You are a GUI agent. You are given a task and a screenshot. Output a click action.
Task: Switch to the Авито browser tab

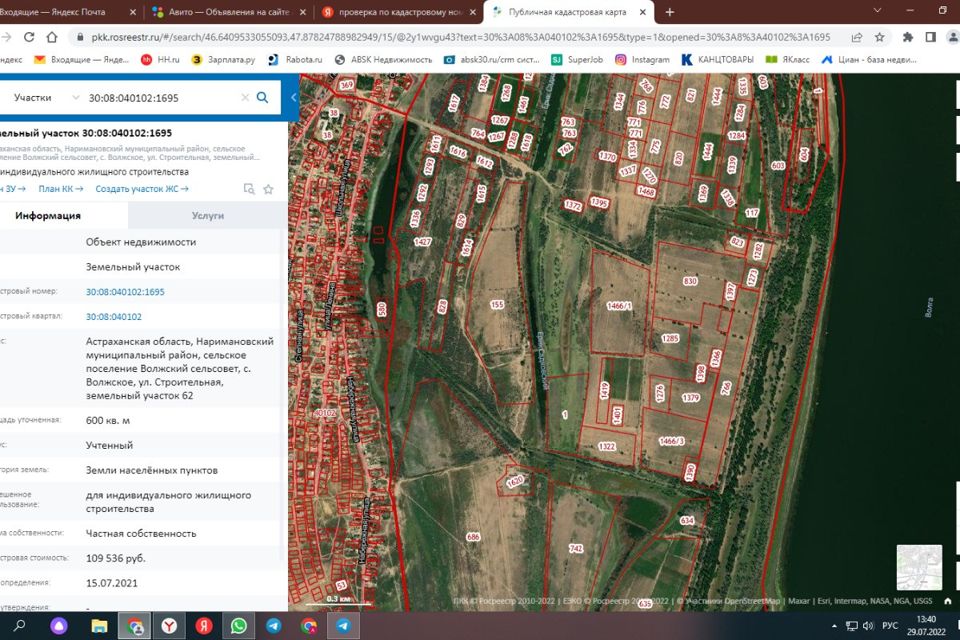point(227,12)
